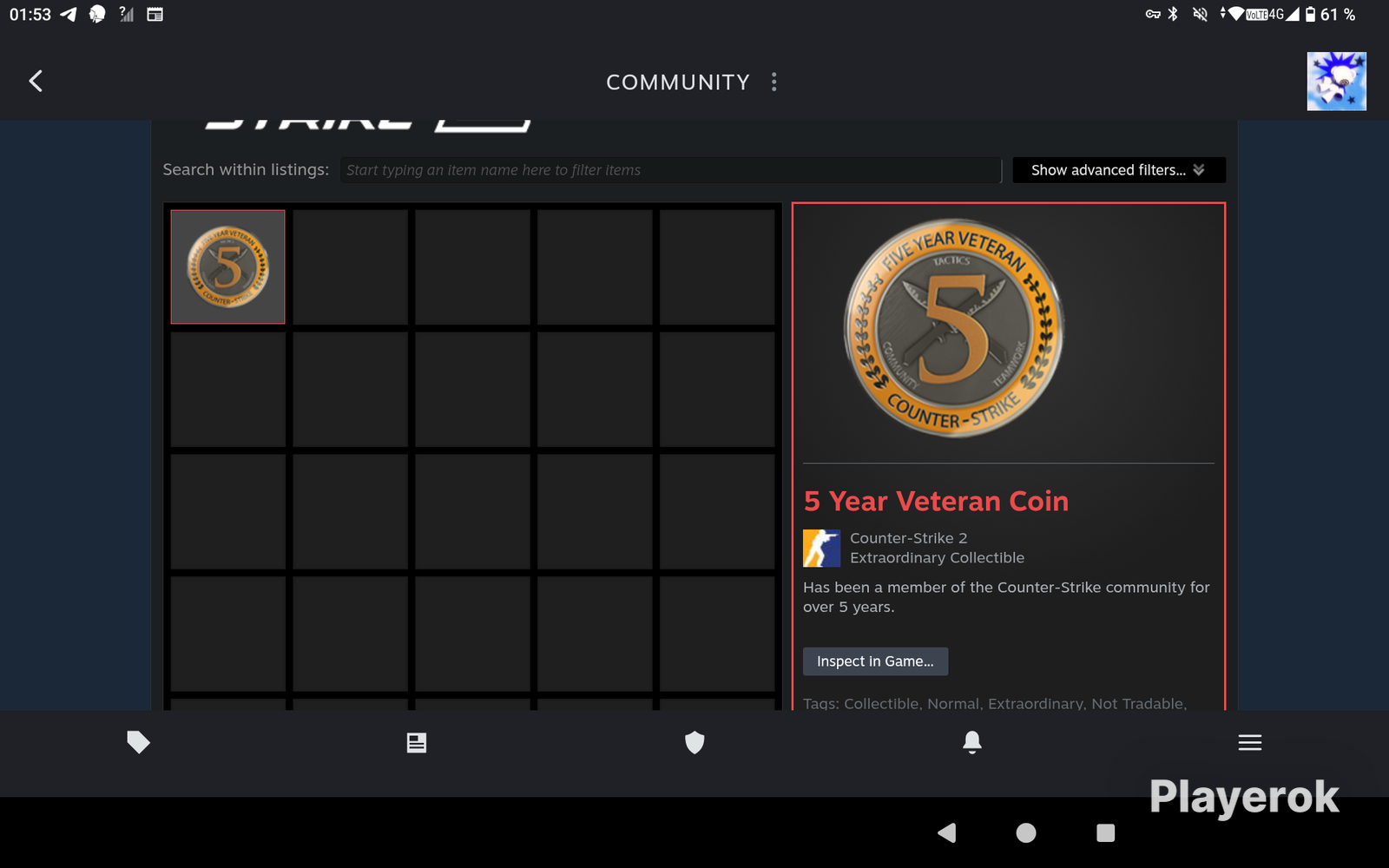Viewport: 1389px width, 868px height.
Task: Tap the Telegram notification icon in status bar
Action: point(69,15)
